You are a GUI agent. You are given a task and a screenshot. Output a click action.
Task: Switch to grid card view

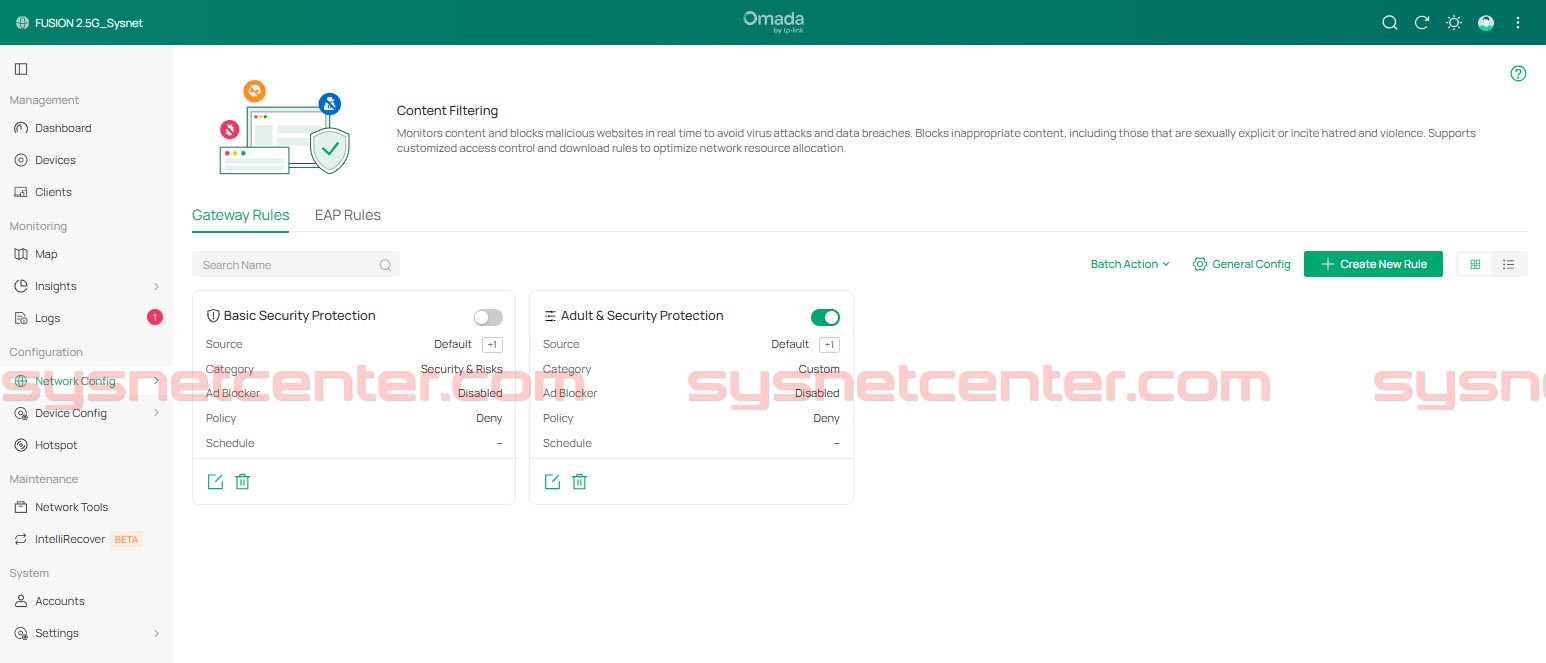tap(1475, 264)
